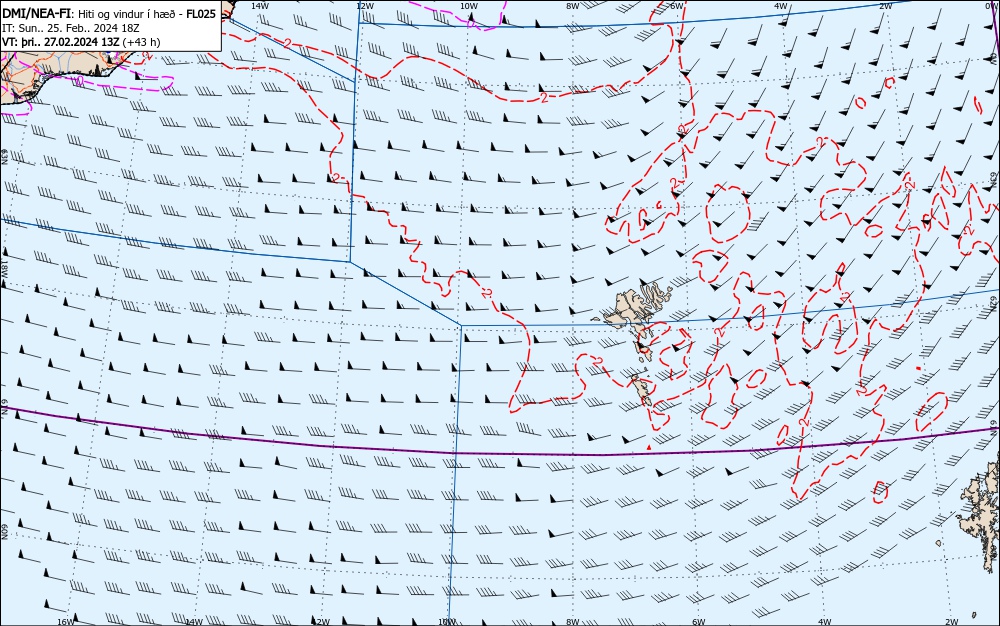The image size is (1000, 626).
Task: Click the 6W longitude label on bottom edge
Action: pyautogui.click(x=699, y=622)
